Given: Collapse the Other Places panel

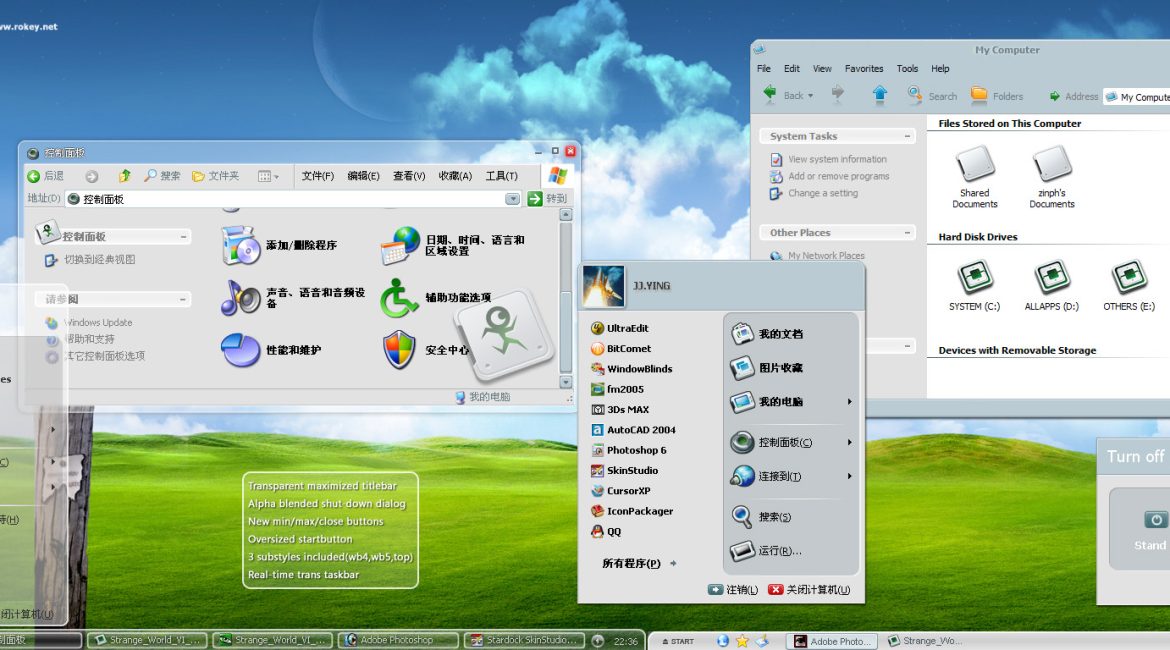Looking at the screenshot, I should coord(907,233).
